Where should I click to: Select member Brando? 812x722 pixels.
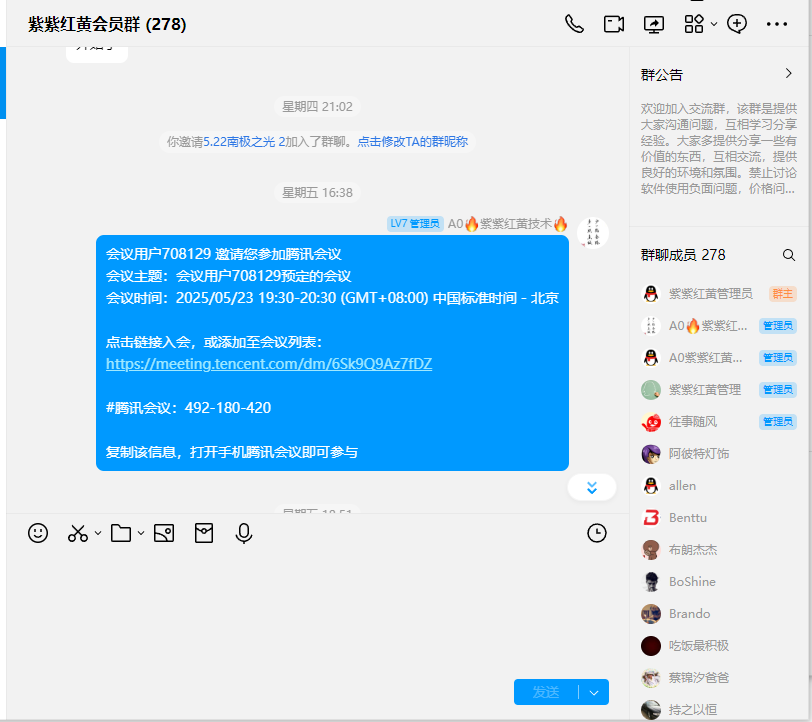[718, 614]
